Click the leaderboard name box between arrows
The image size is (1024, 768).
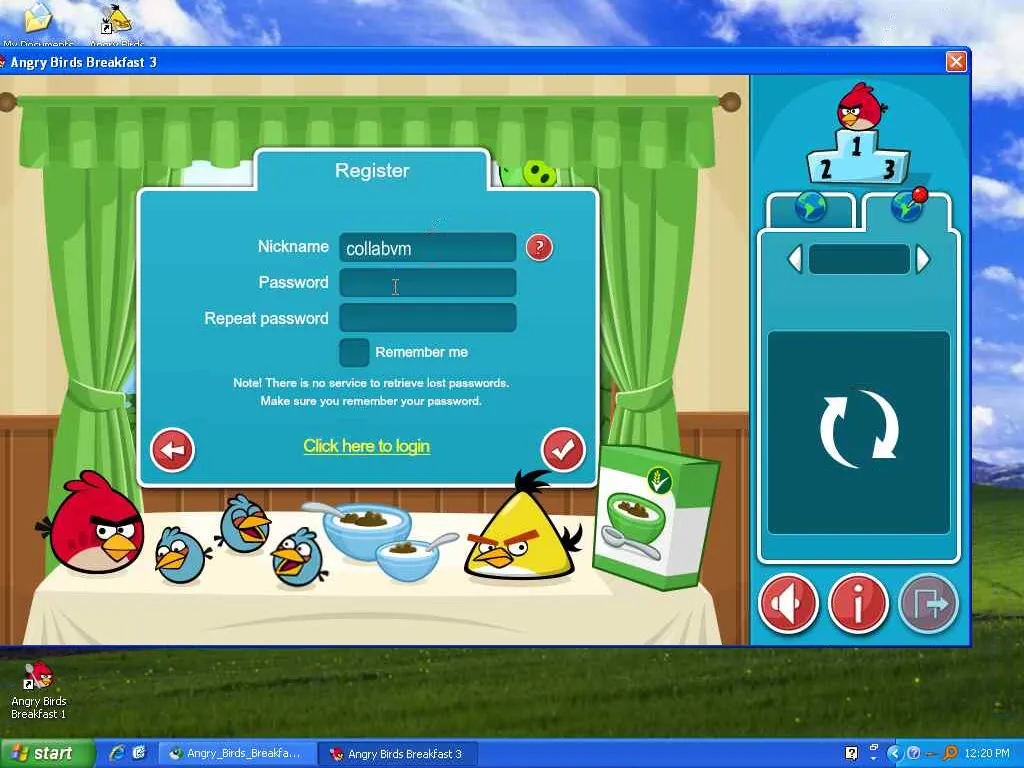click(x=859, y=260)
